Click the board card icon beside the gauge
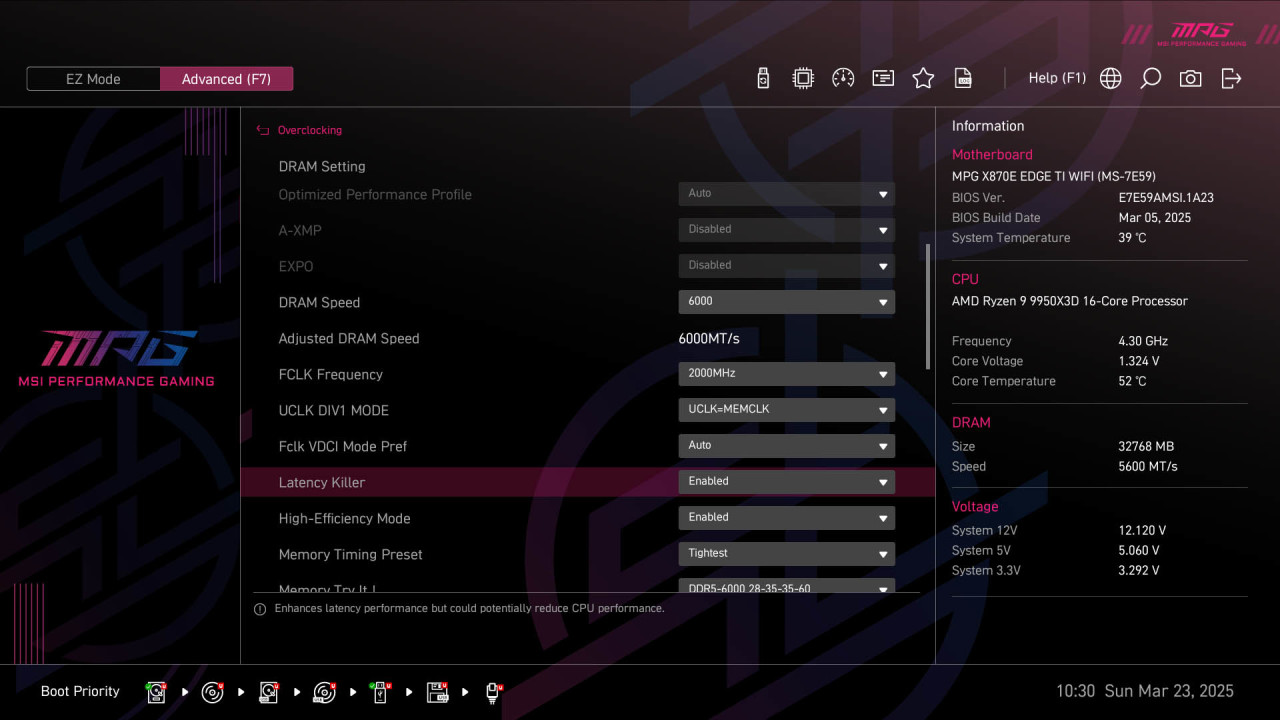This screenshot has width=1280, height=720. [x=883, y=78]
